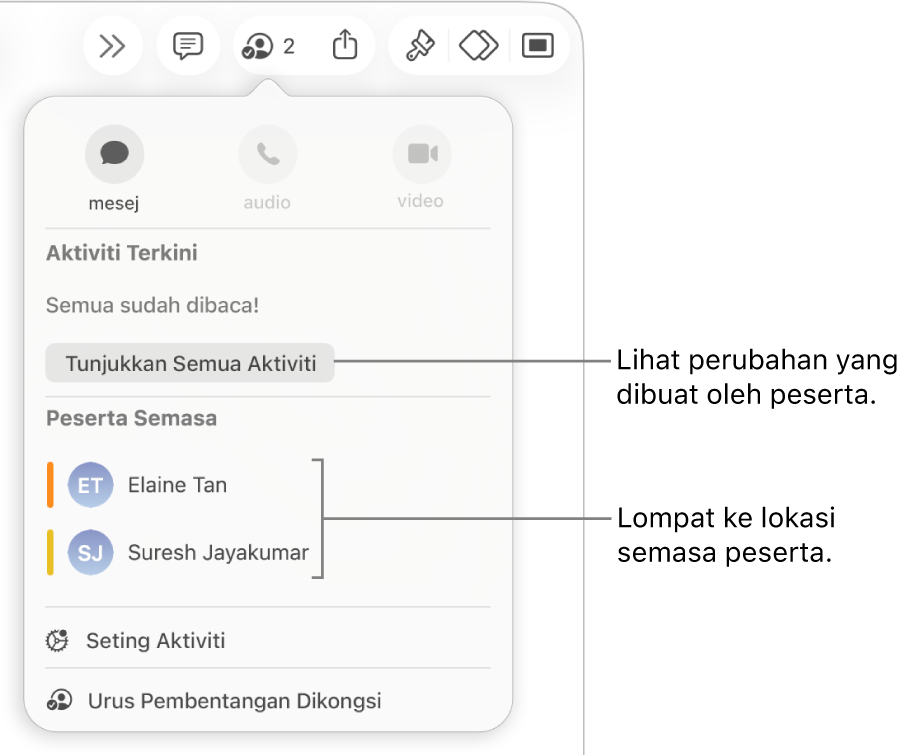This screenshot has width=907, height=755.
Task: Click the participant count number 2
Action: tap(289, 46)
